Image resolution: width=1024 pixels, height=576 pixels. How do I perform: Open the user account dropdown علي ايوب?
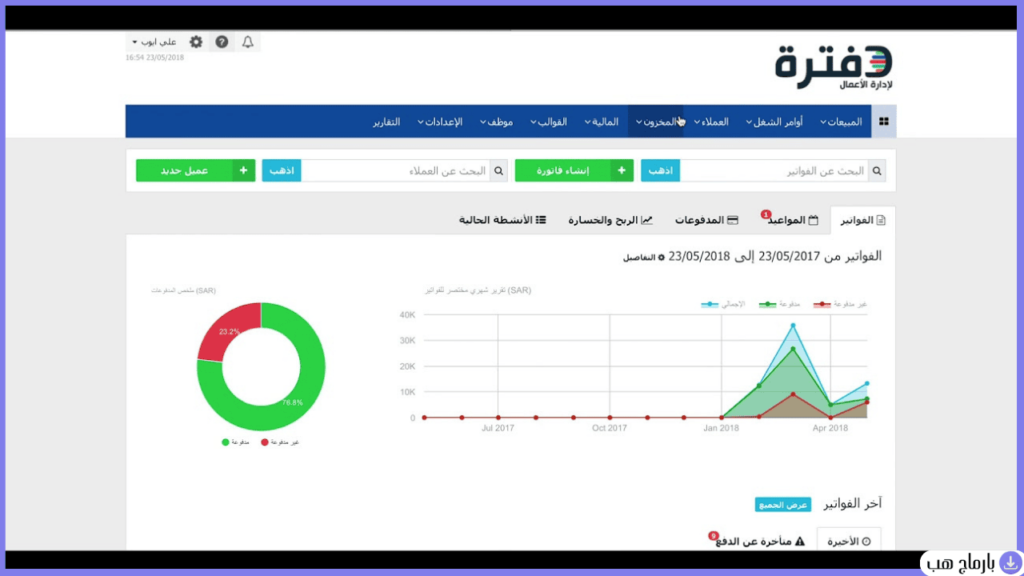pos(154,42)
